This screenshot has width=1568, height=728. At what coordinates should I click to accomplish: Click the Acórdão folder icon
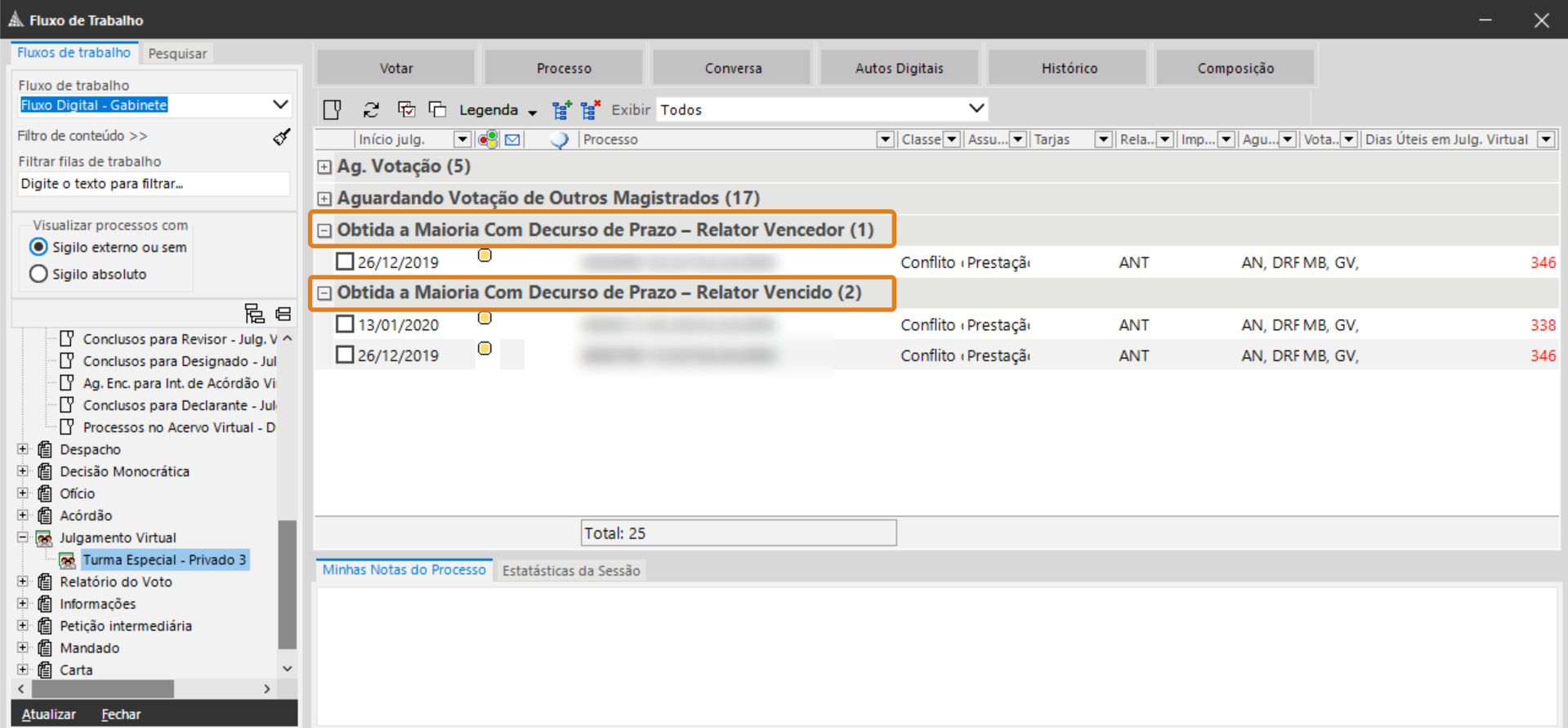click(45, 516)
